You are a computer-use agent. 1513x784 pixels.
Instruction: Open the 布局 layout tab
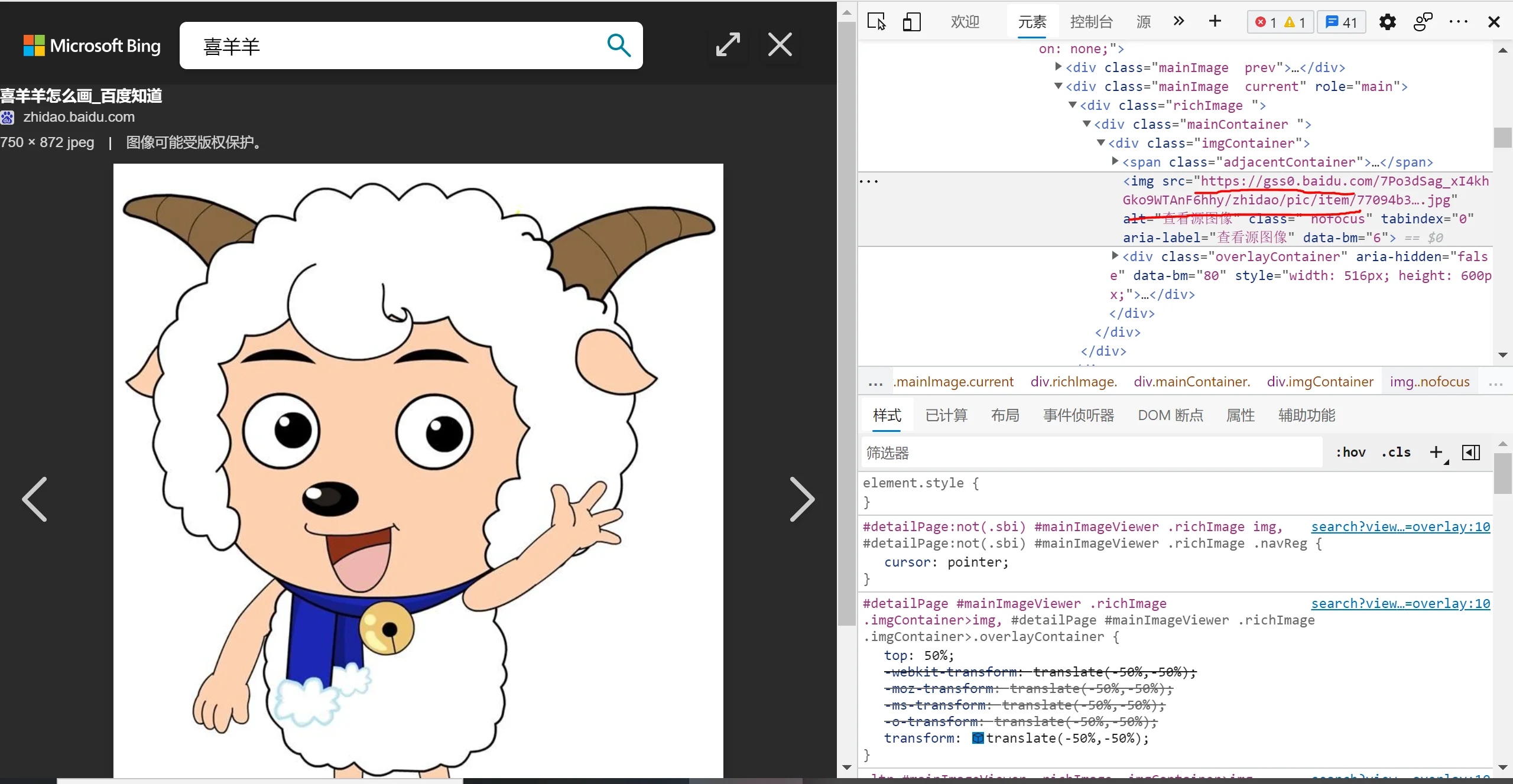click(1005, 415)
